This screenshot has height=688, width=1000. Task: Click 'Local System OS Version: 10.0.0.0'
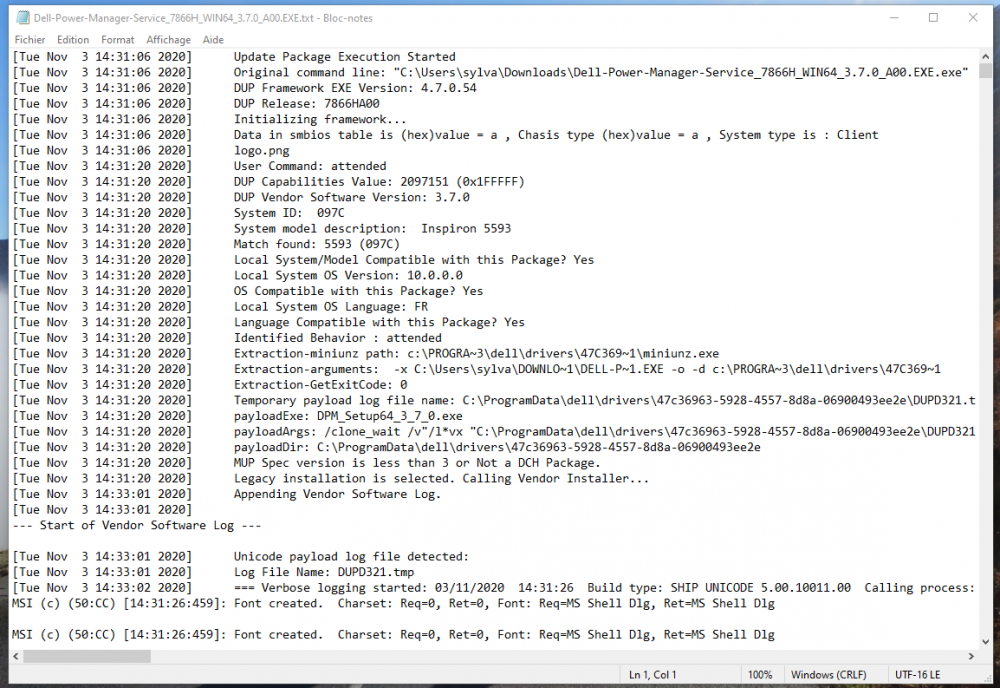348,275
